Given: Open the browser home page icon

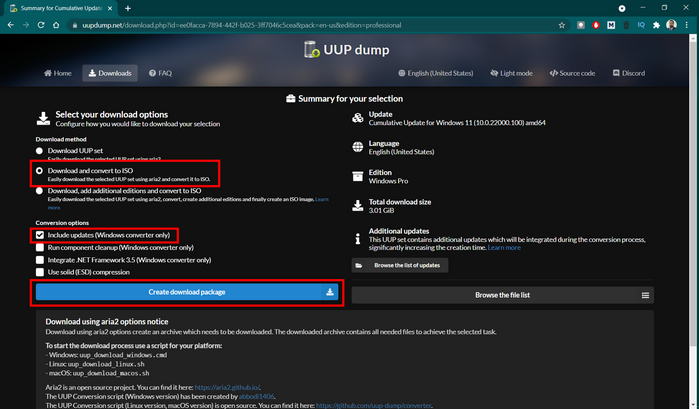Looking at the screenshot, I should pos(56,25).
